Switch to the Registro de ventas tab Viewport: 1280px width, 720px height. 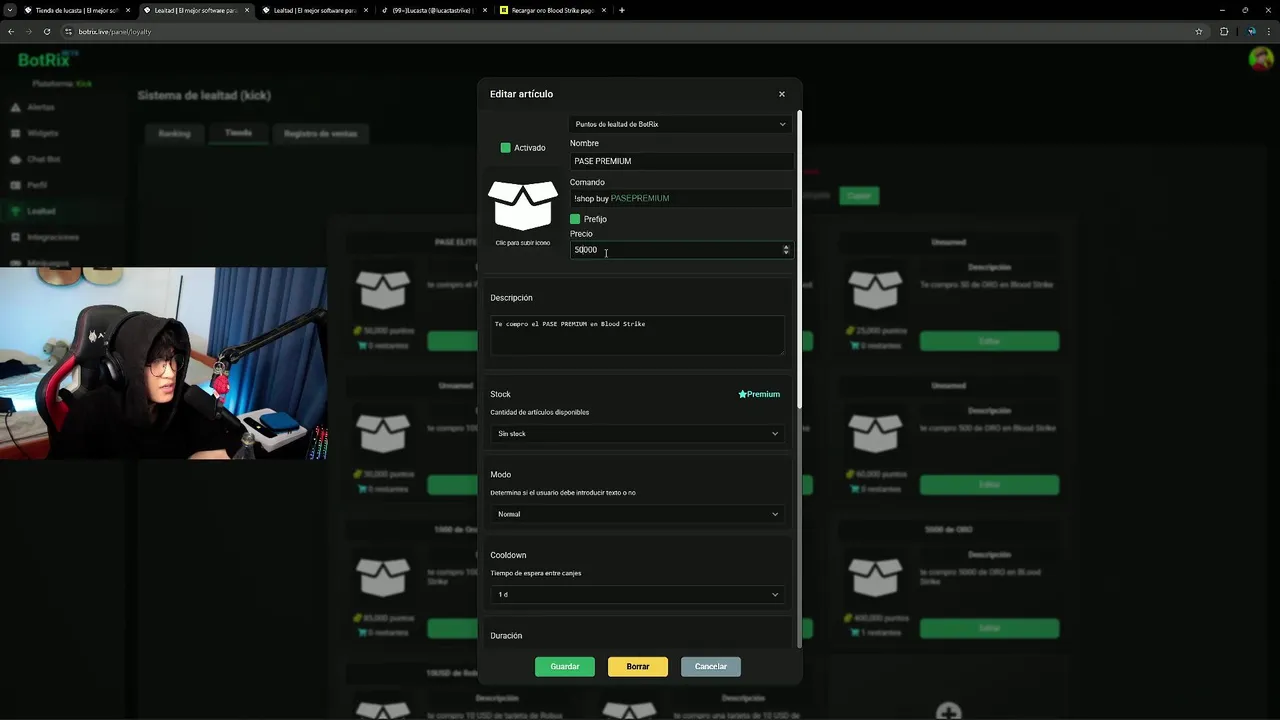[x=320, y=133]
